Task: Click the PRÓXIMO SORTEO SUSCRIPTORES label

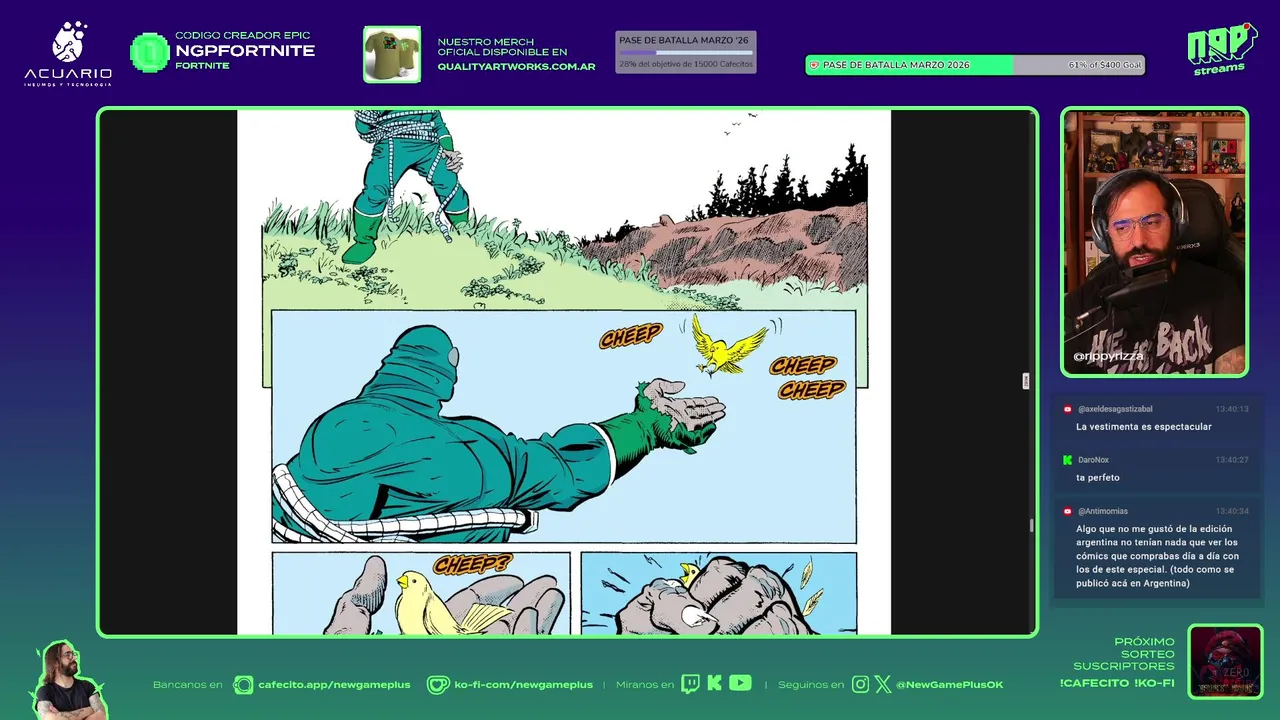Action: pyautogui.click(x=1124, y=654)
